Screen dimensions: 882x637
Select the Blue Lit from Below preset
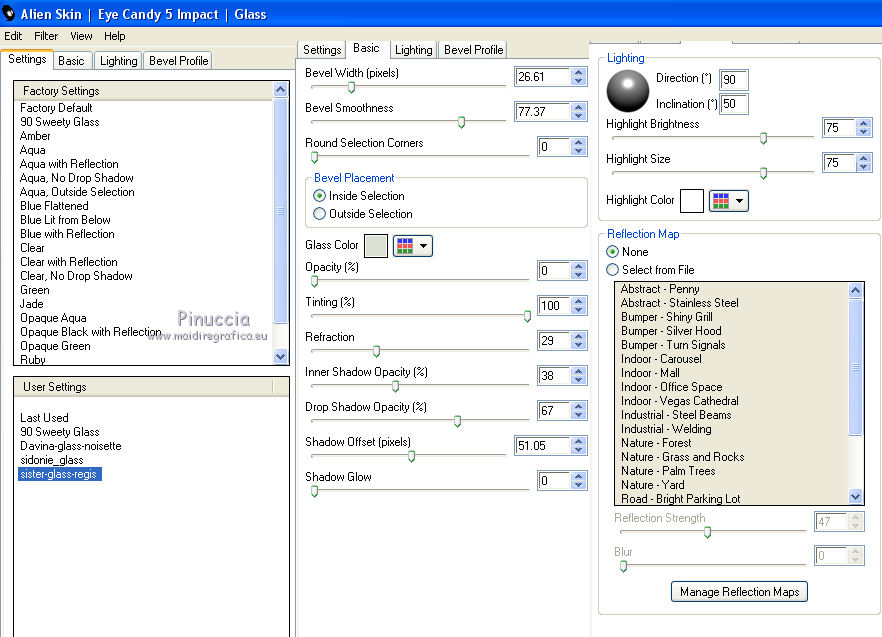pyautogui.click(x=65, y=219)
